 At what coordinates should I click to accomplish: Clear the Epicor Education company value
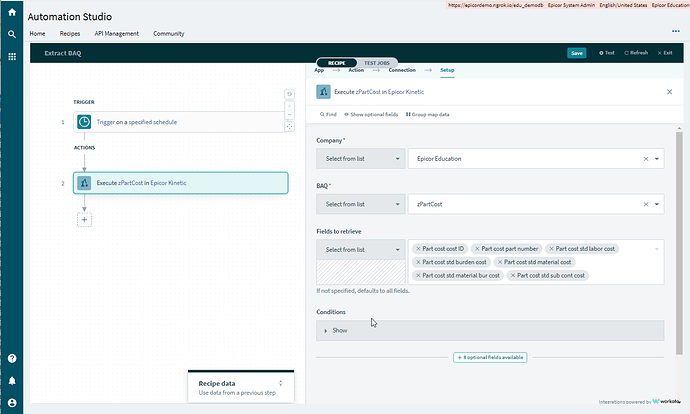click(646, 159)
